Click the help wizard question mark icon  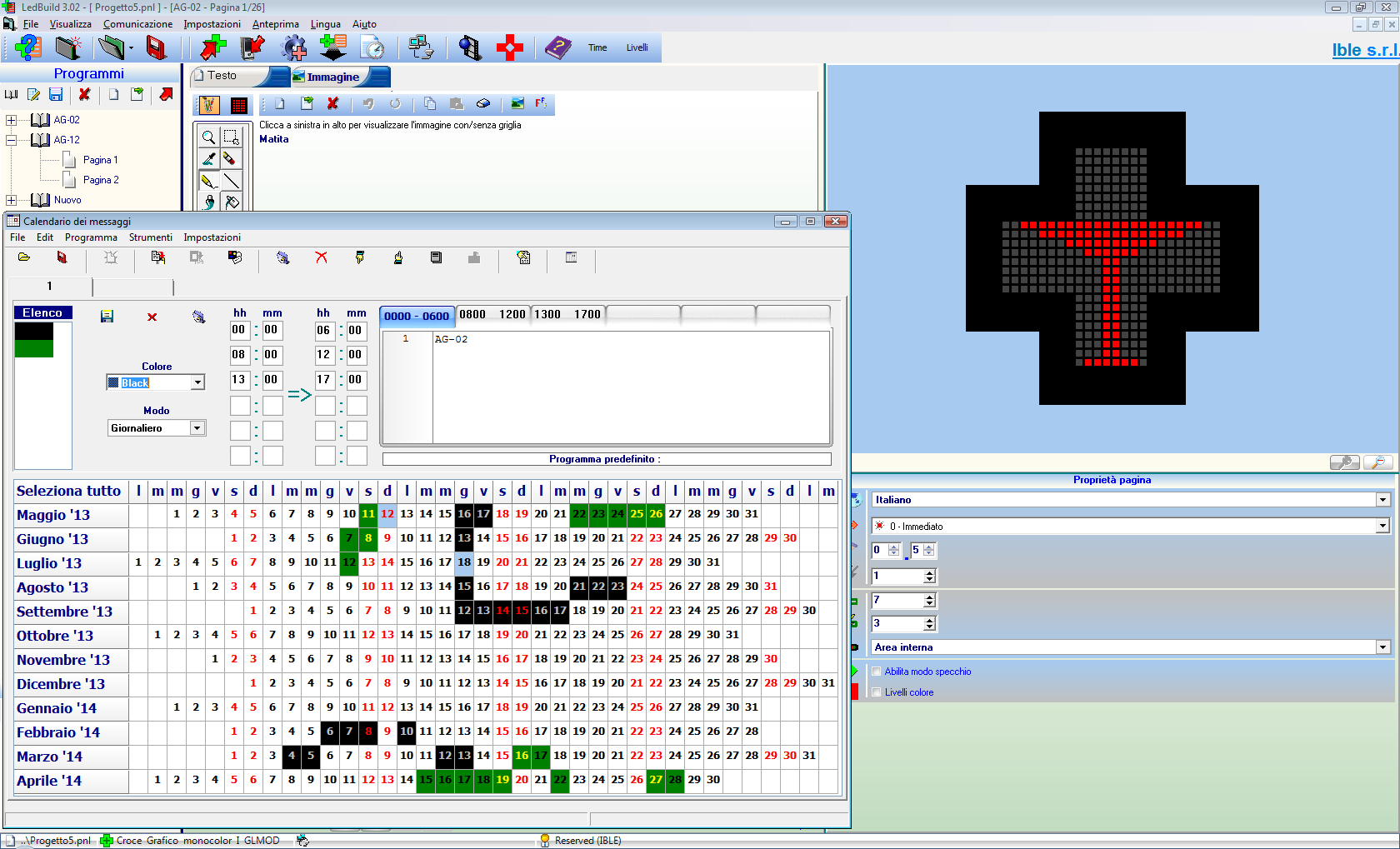click(28, 47)
